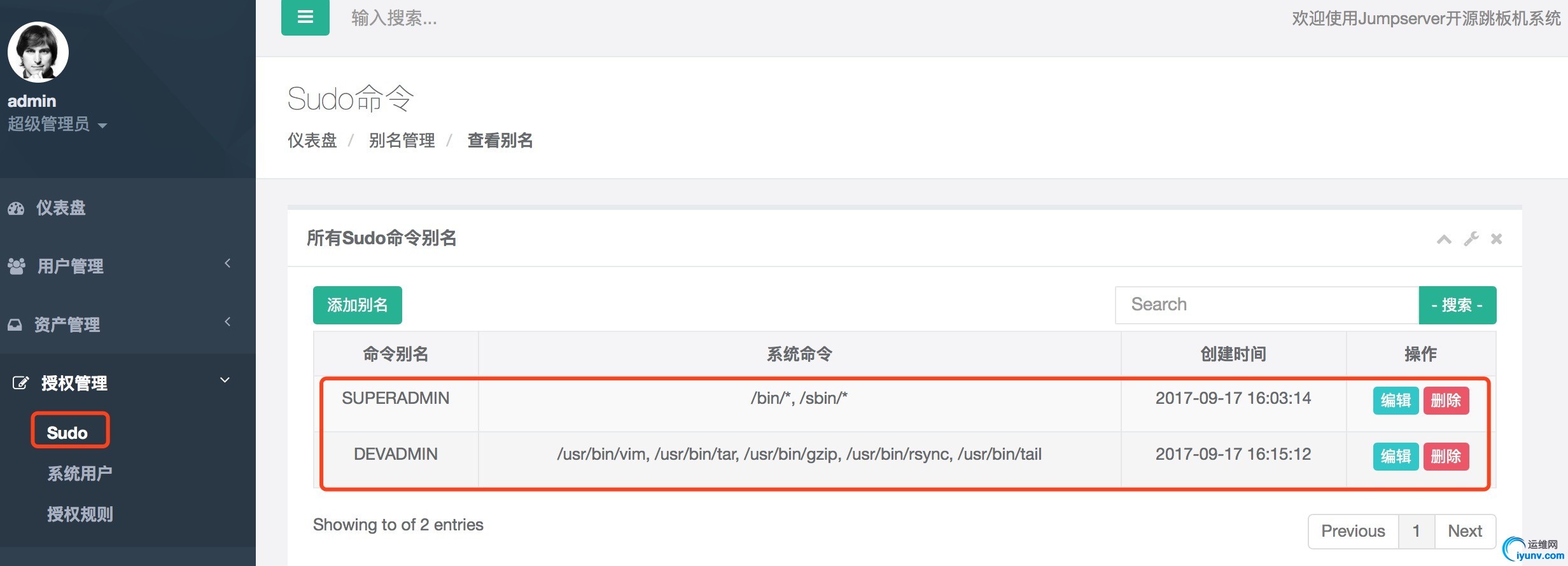Click 删除 for the DEVADMIN alias
This screenshot has height=566, width=1568.
click(1446, 457)
